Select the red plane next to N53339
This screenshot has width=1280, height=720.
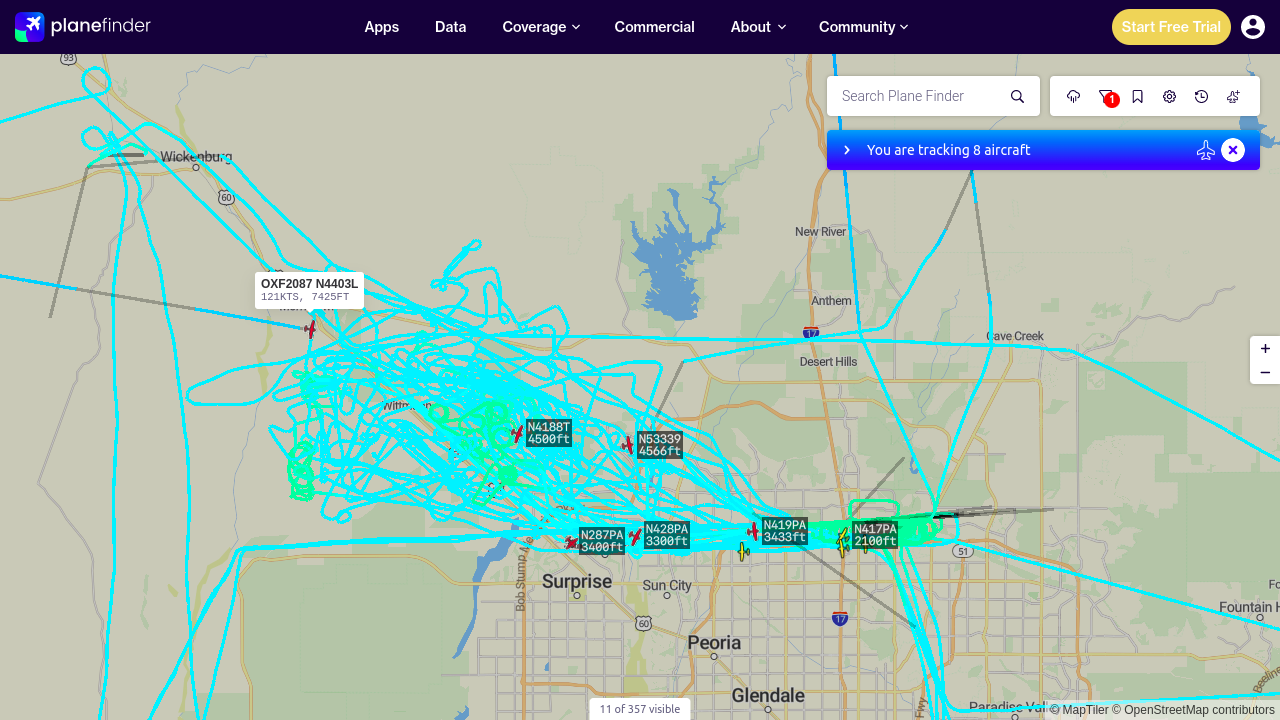[628, 444]
